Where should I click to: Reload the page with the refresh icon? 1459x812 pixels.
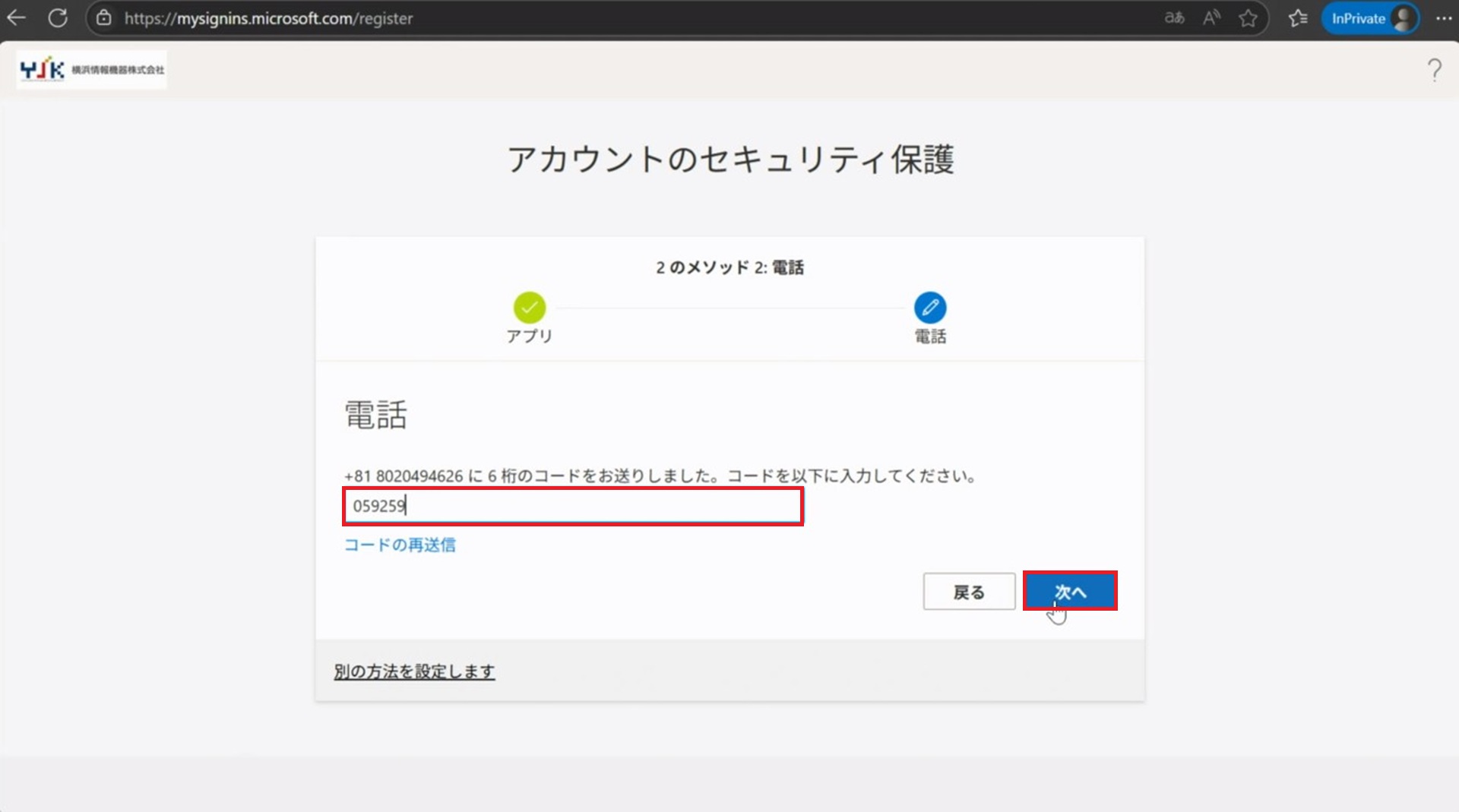[58, 18]
